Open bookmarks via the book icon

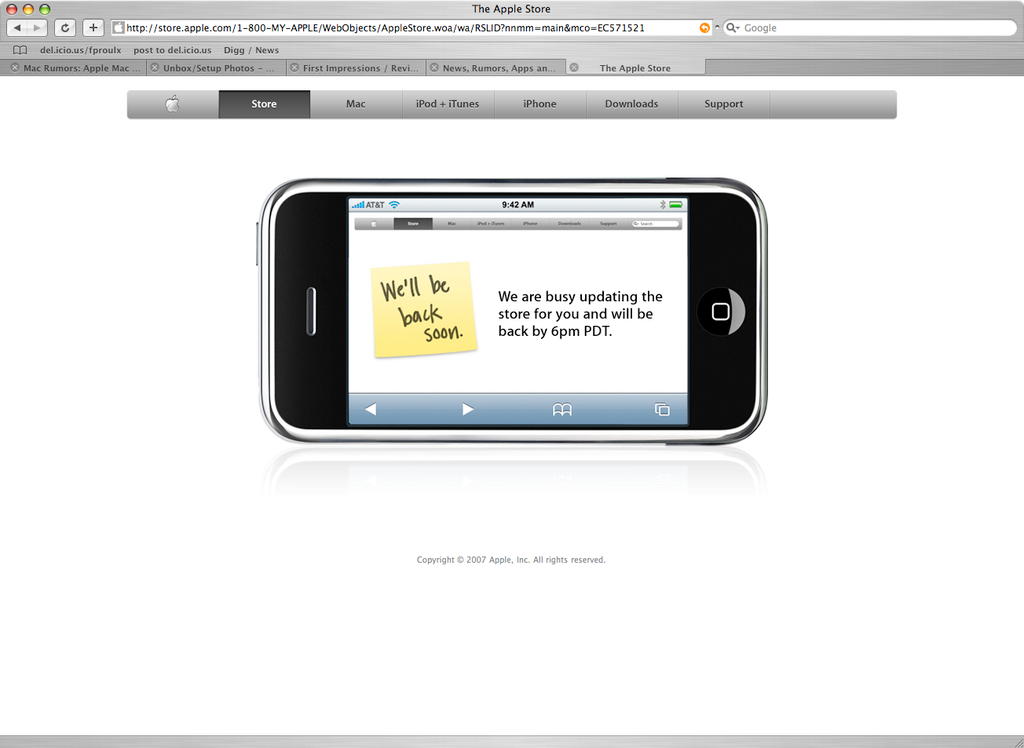[19, 49]
